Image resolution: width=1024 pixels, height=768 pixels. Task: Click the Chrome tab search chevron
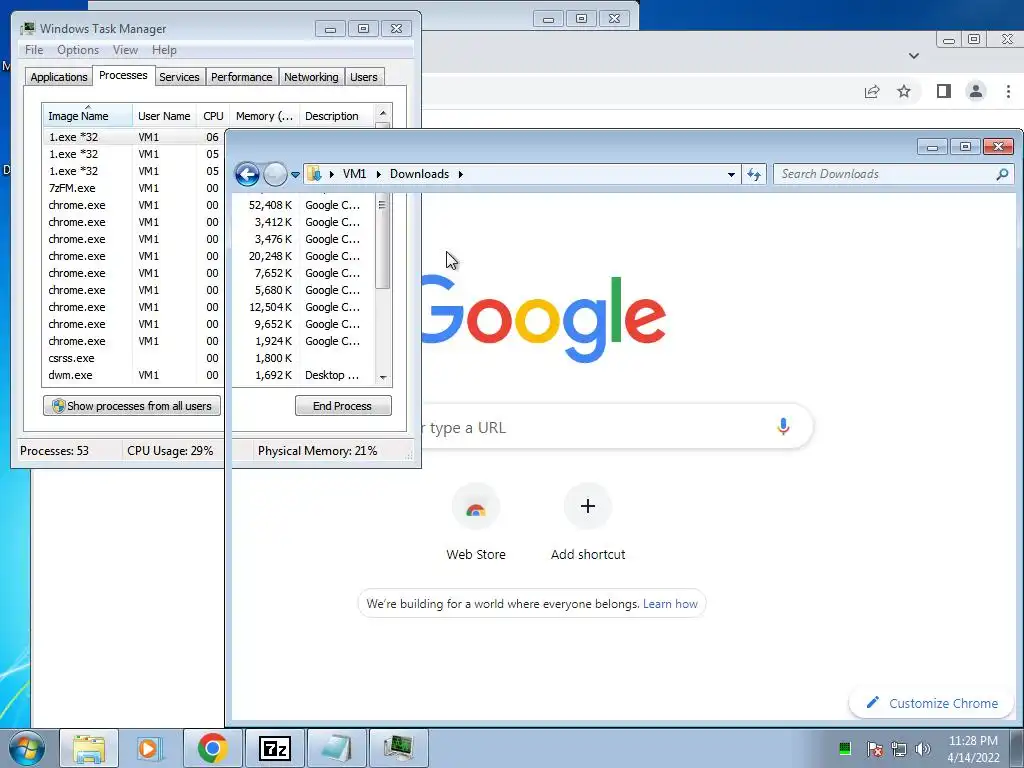[914, 56]
